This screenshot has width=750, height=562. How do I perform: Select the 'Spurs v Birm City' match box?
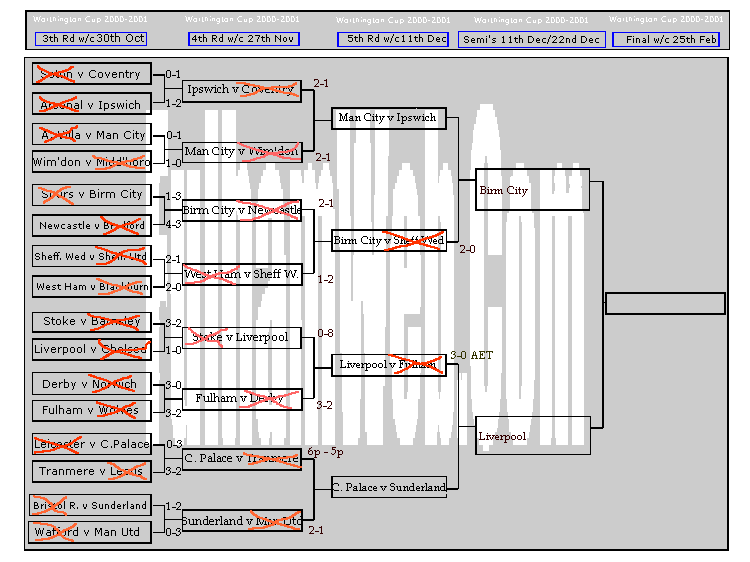pos(92,195)
